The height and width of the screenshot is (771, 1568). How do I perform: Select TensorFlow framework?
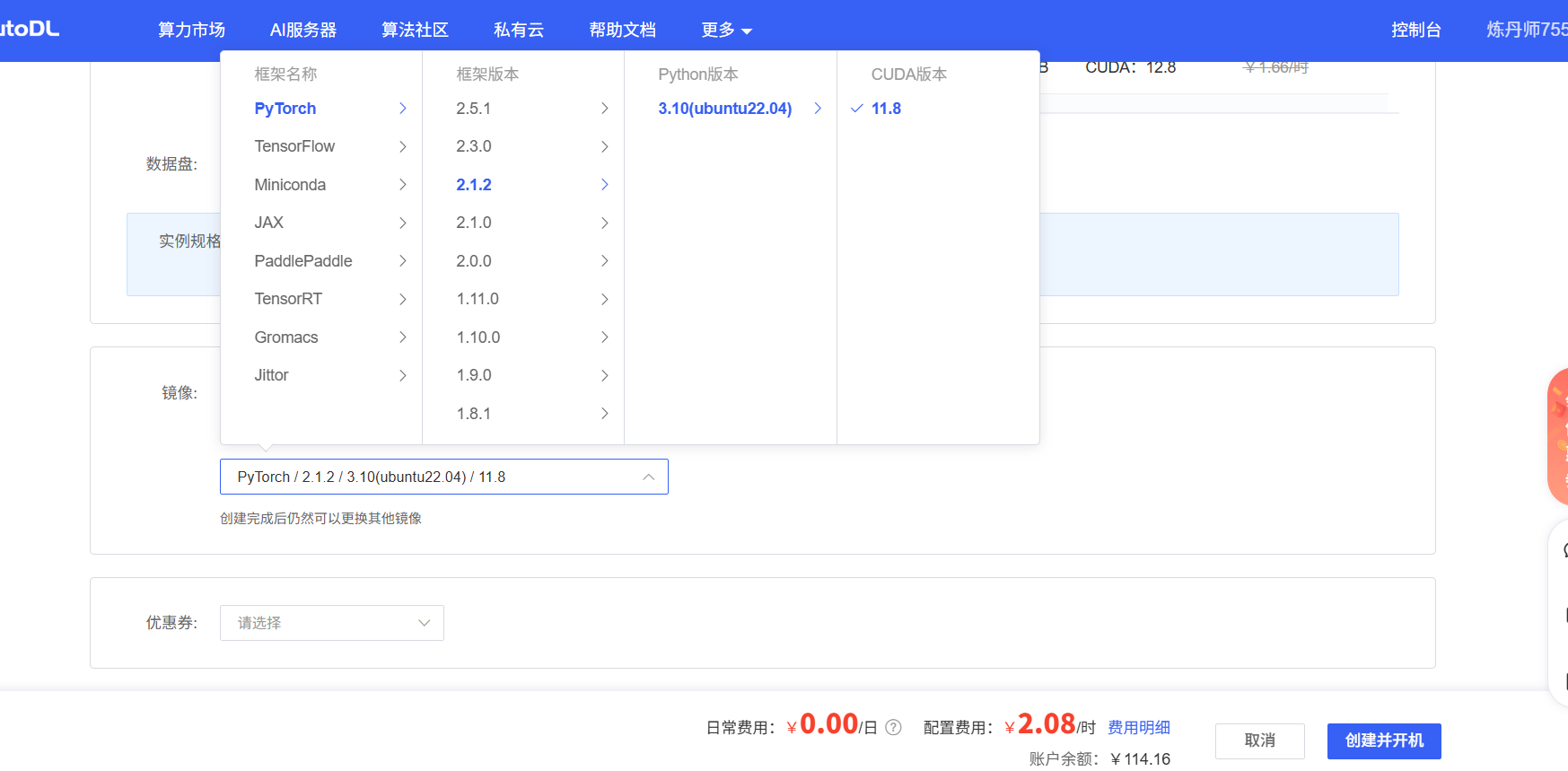pyautogui.click(x=294, y=146)
